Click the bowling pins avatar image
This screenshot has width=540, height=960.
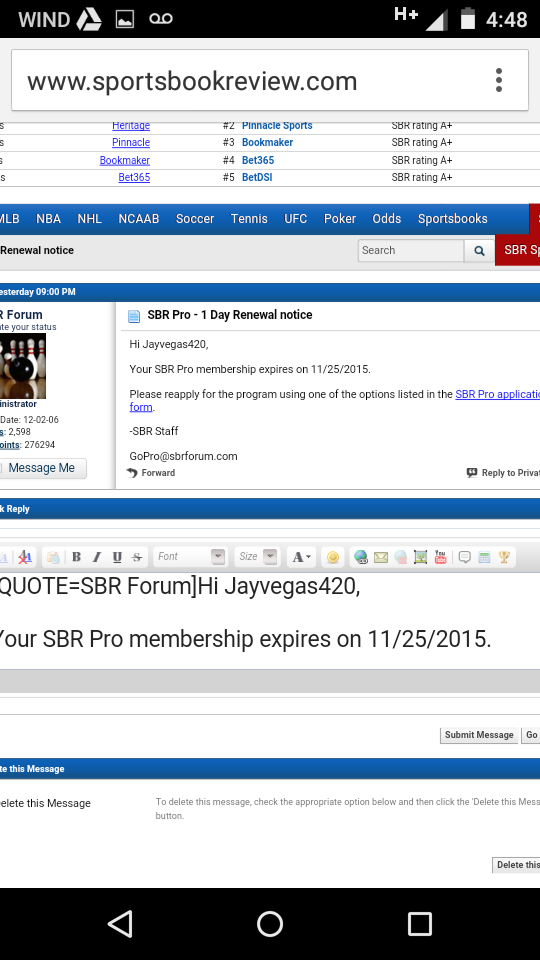click(23, 366)
